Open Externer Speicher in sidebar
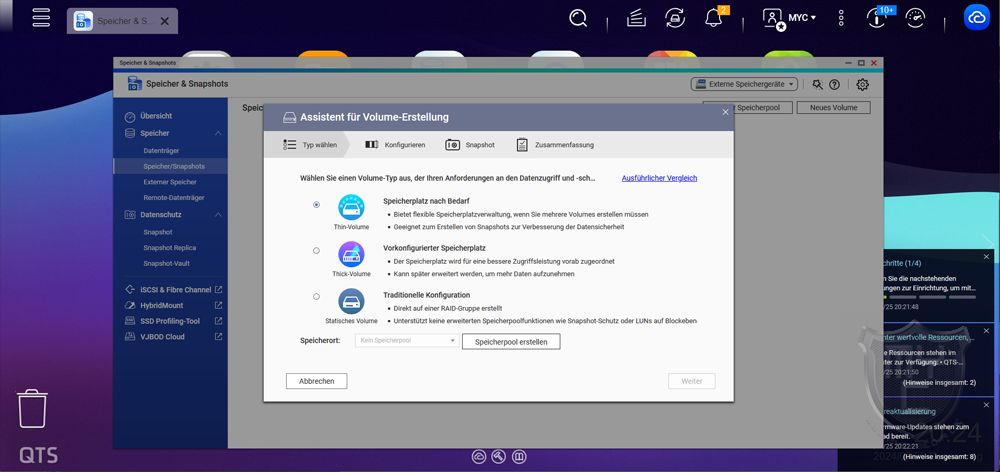The height and width of the screenshot is (472, 1000). (x=170, y=182)
